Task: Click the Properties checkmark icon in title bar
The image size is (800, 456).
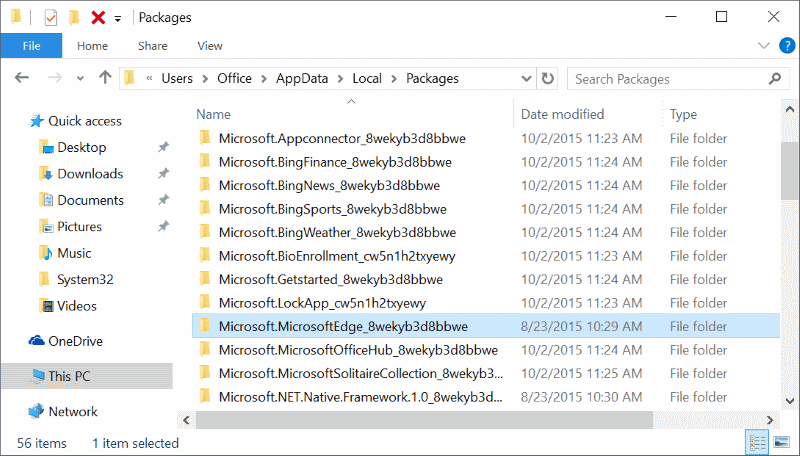Action: (x=51, y=17)
